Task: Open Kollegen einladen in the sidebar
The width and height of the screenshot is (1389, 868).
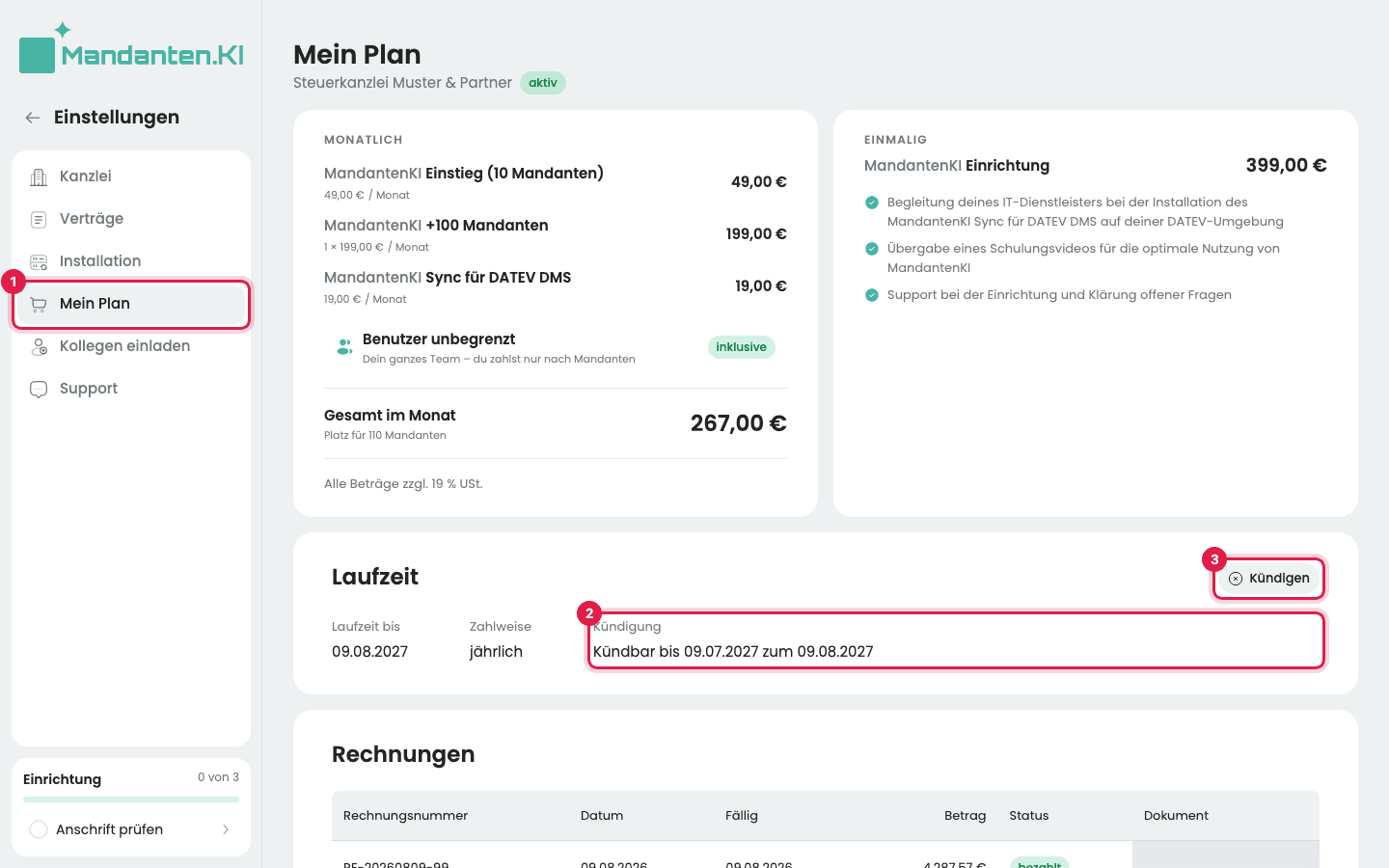Action: click(x=131, y=346)
